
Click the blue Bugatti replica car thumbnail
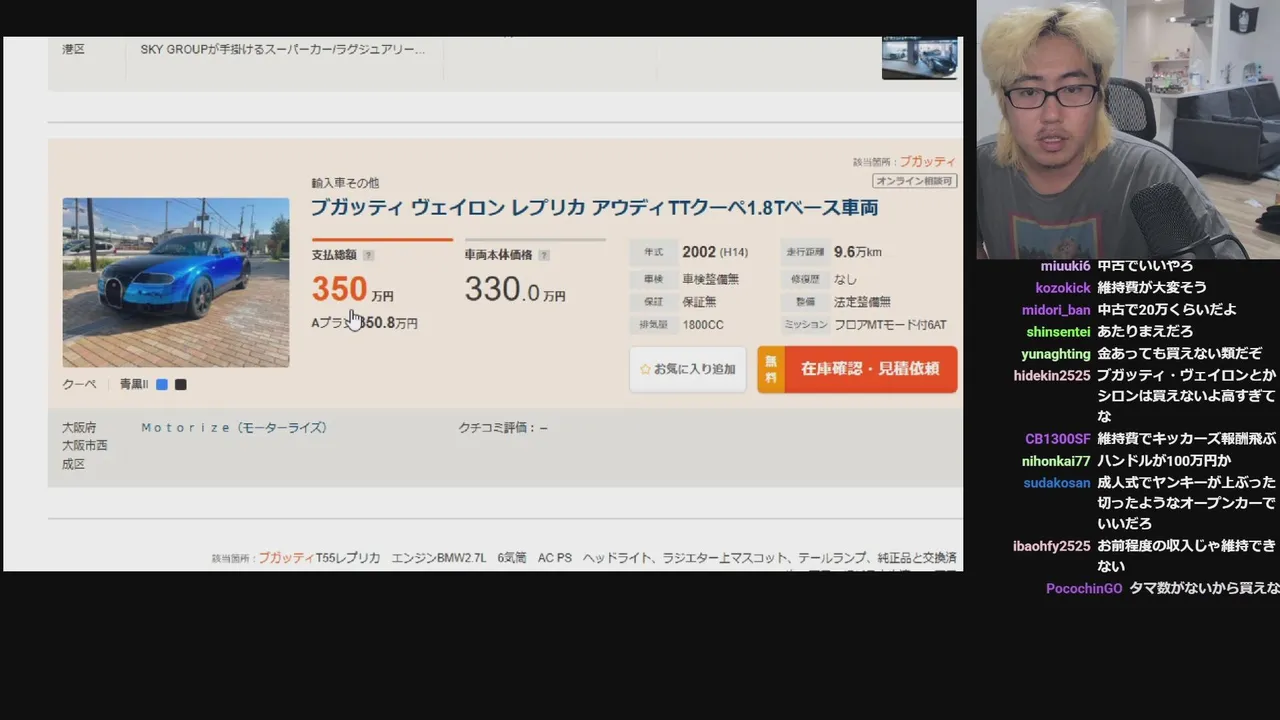point(176,282)
